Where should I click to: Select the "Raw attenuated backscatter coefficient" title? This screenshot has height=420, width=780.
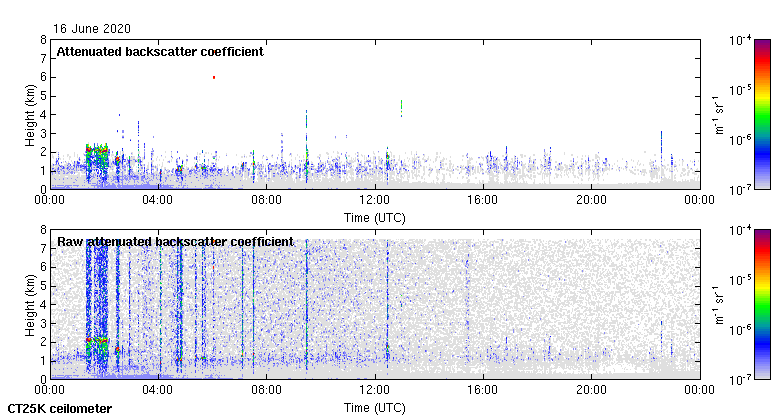click(x=174, y=242)
